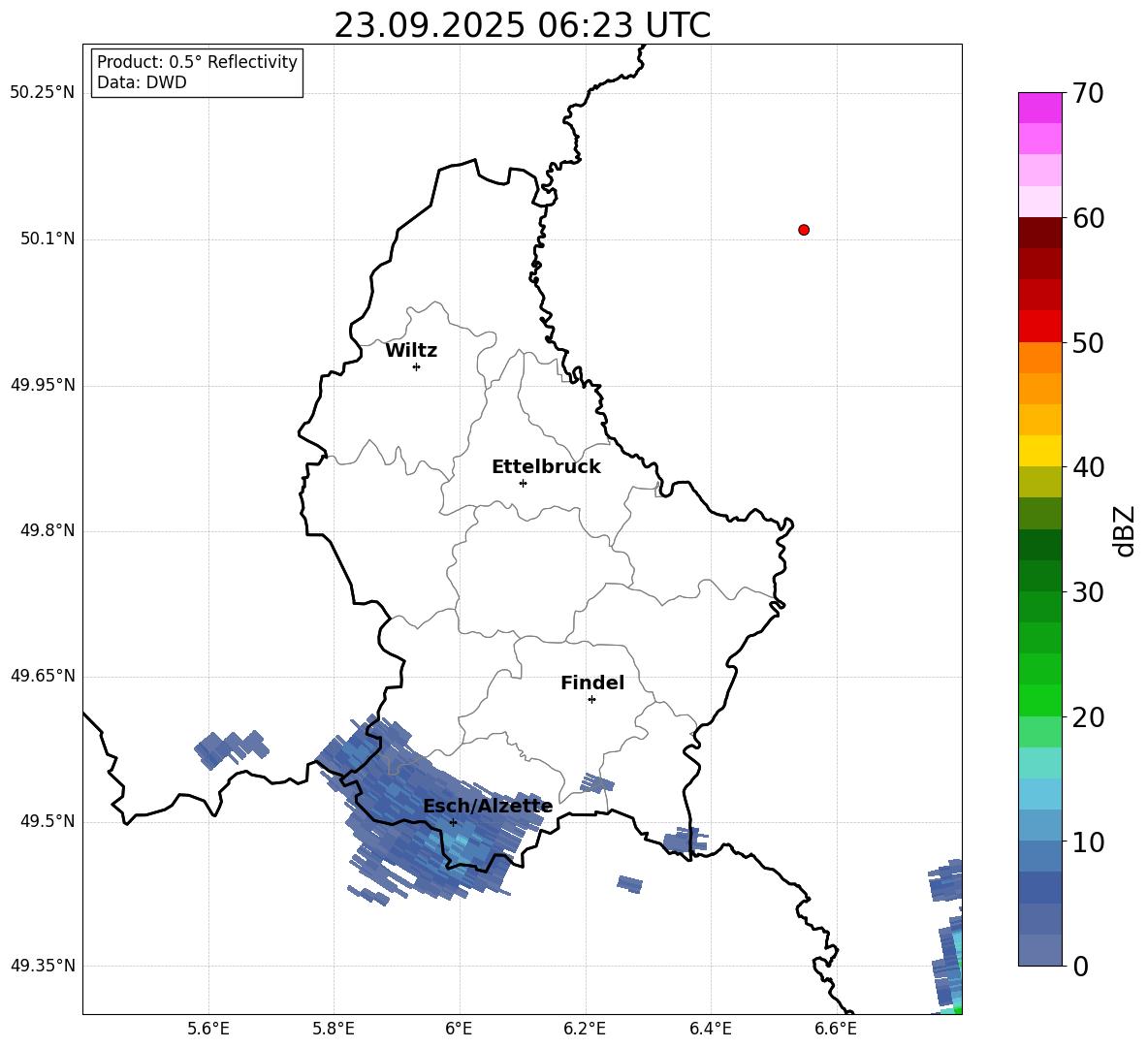Click the 5.8°E longitude label

click(x=334, y=1029)
